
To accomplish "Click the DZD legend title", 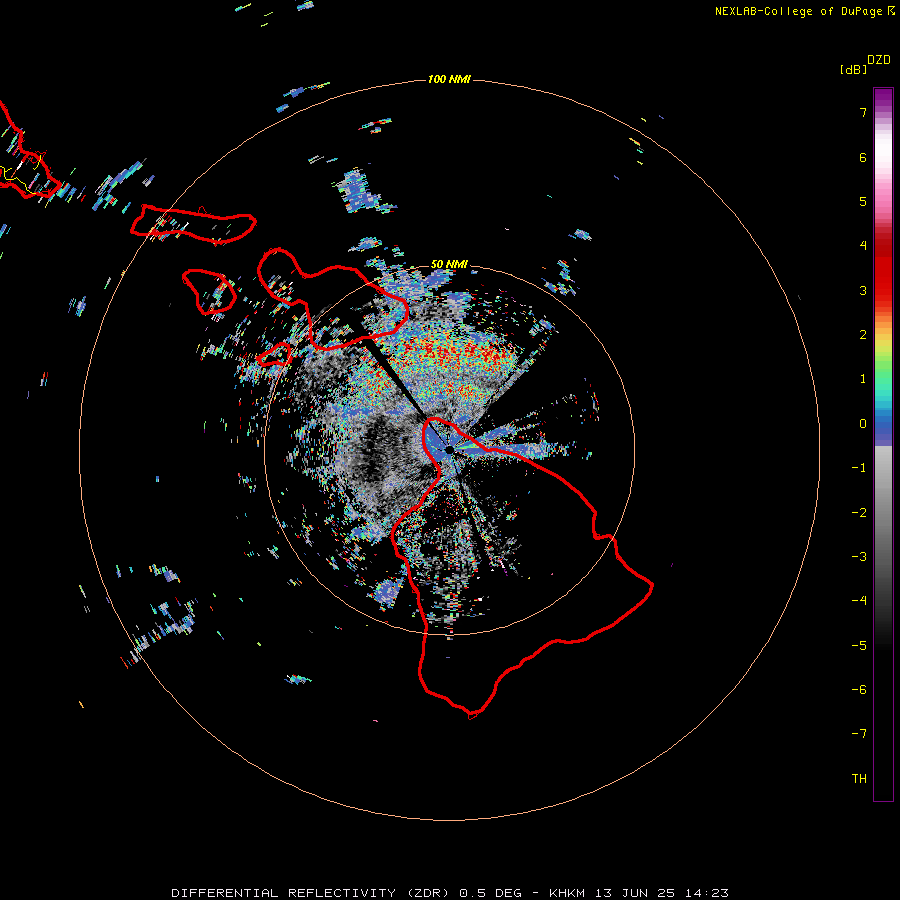I will point(879,60).
